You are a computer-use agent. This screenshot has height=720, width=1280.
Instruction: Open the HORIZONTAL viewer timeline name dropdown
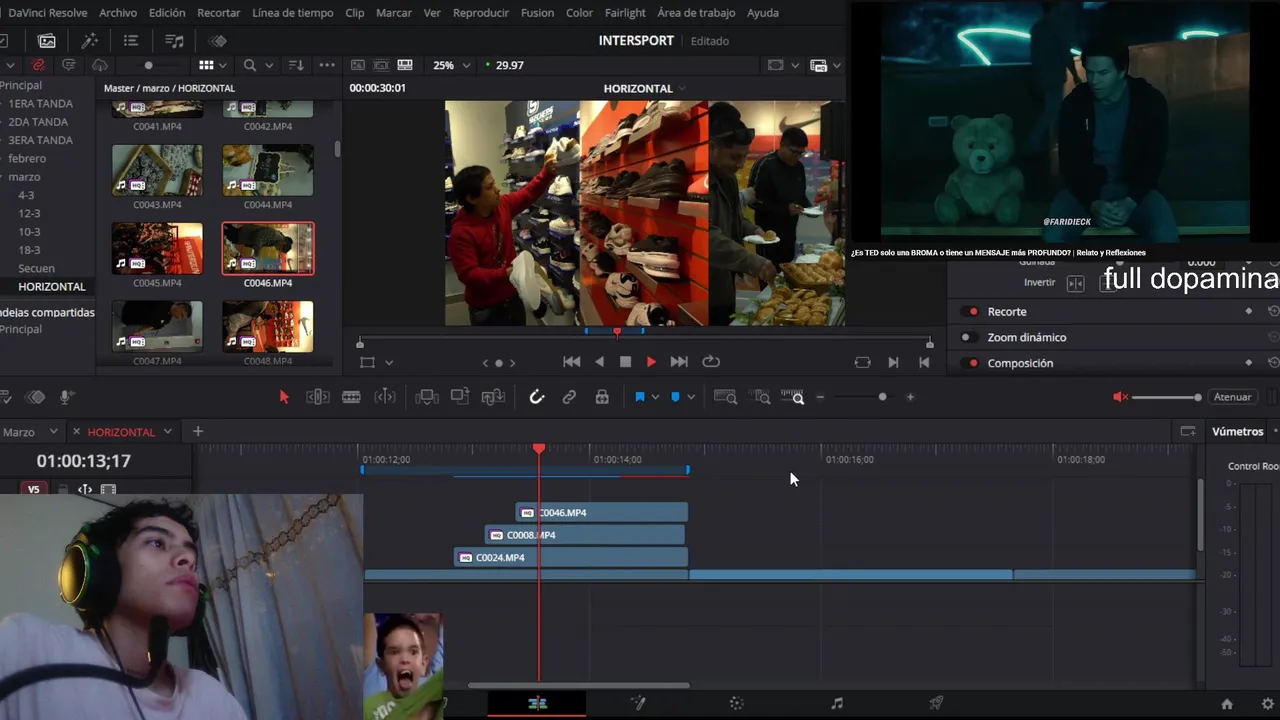(682, 88)
